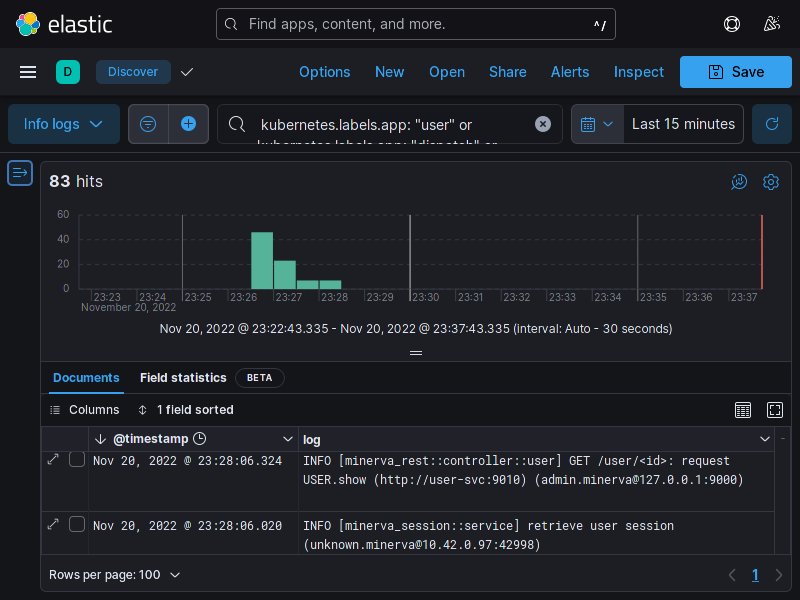Select checkbox for 23:28:06.324 row
Viewport: 800px width, 600px height.
click(x=77, y=460)
